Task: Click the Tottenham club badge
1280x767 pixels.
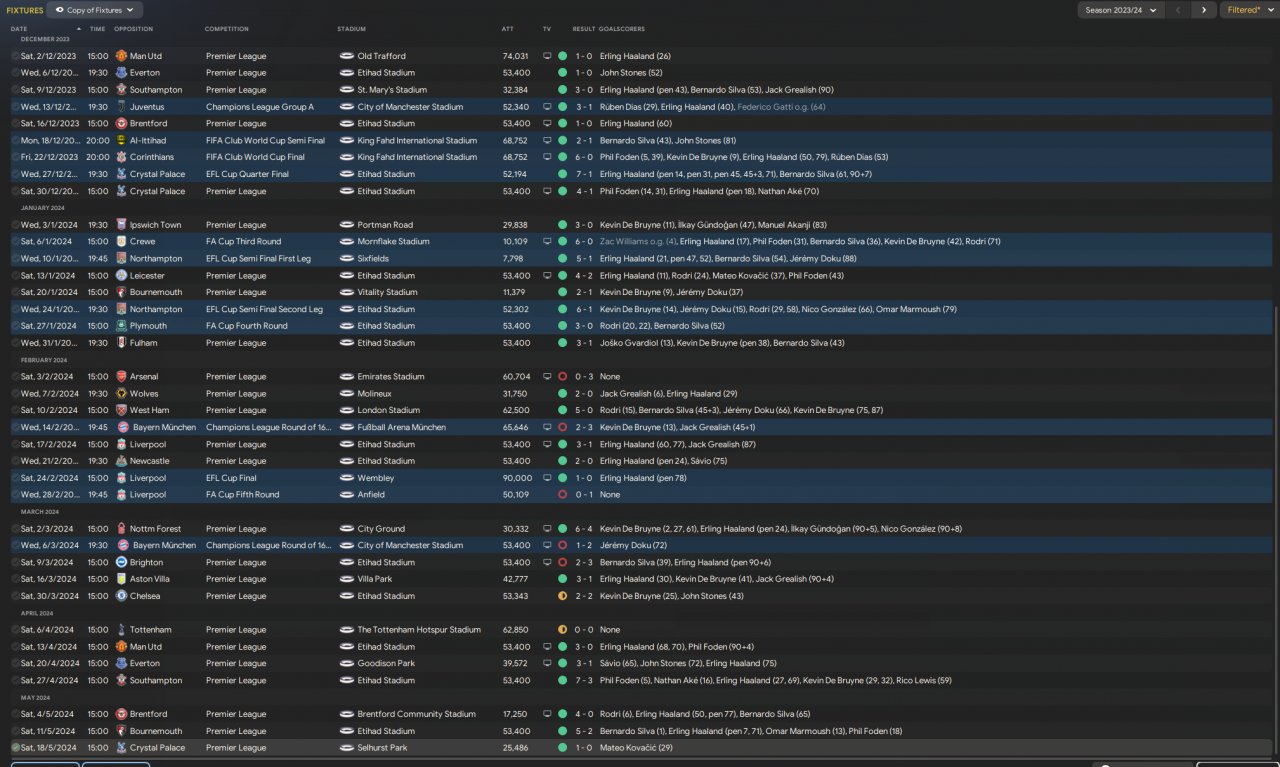Action: [x=121, y=630]
